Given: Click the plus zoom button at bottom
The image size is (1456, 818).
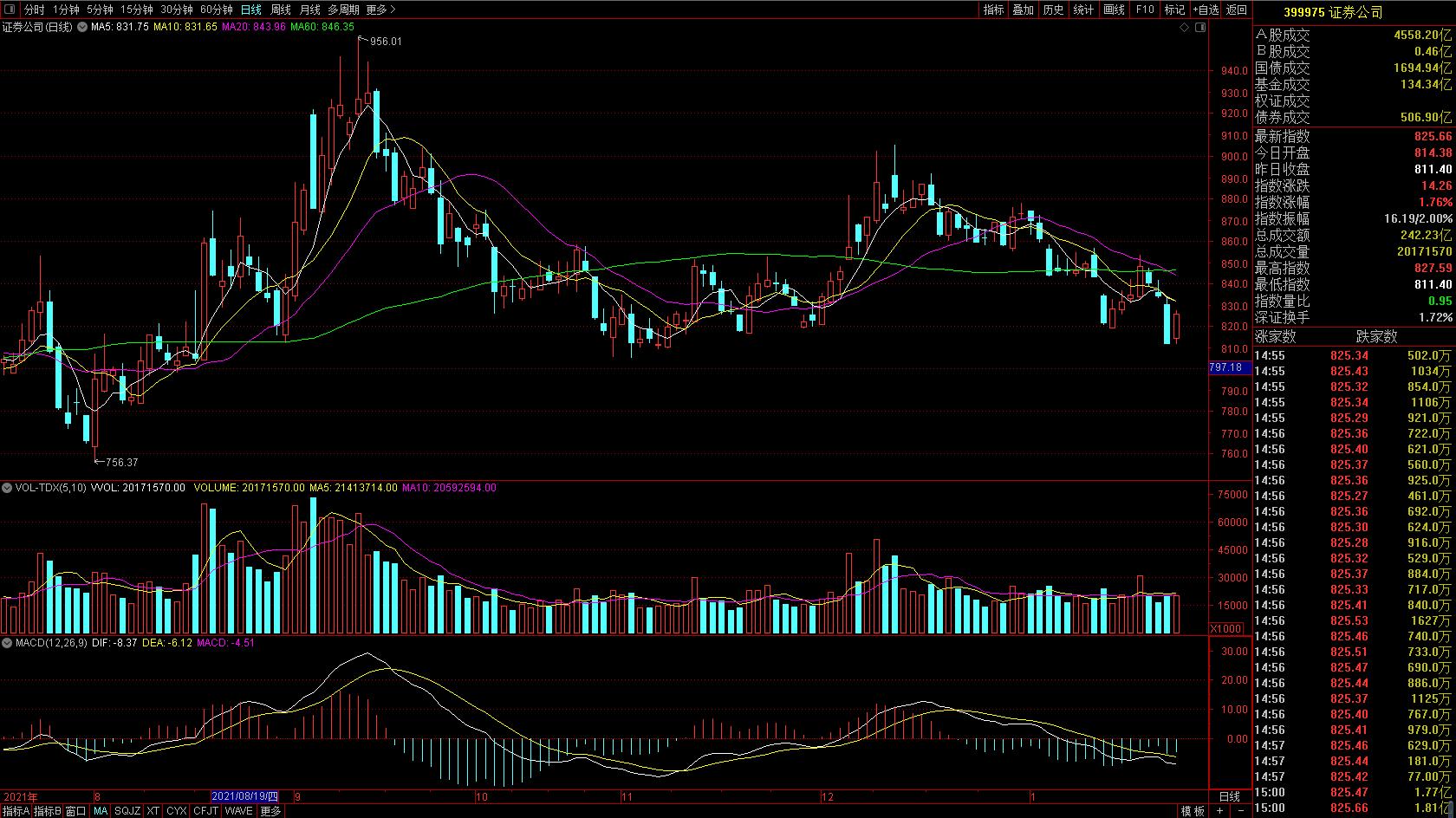Looking at the screenshot, I should point(1219,811).
